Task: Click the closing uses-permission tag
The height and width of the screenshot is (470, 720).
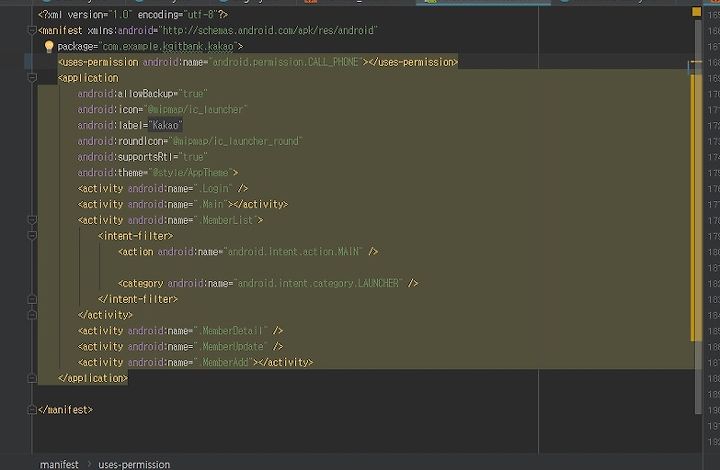Action: coord(413,62)
